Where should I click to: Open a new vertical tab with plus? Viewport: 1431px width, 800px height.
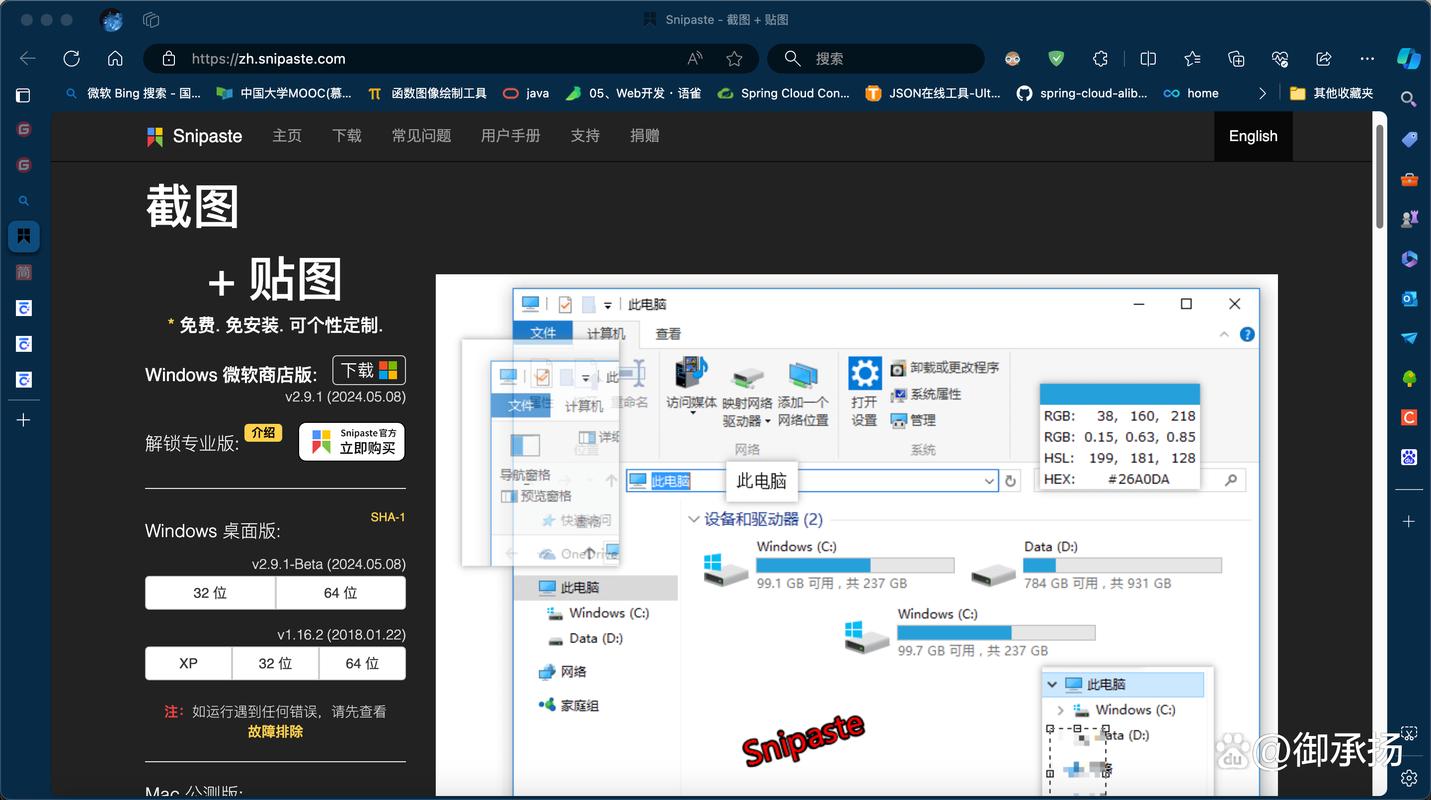click(x=23, y=420)
